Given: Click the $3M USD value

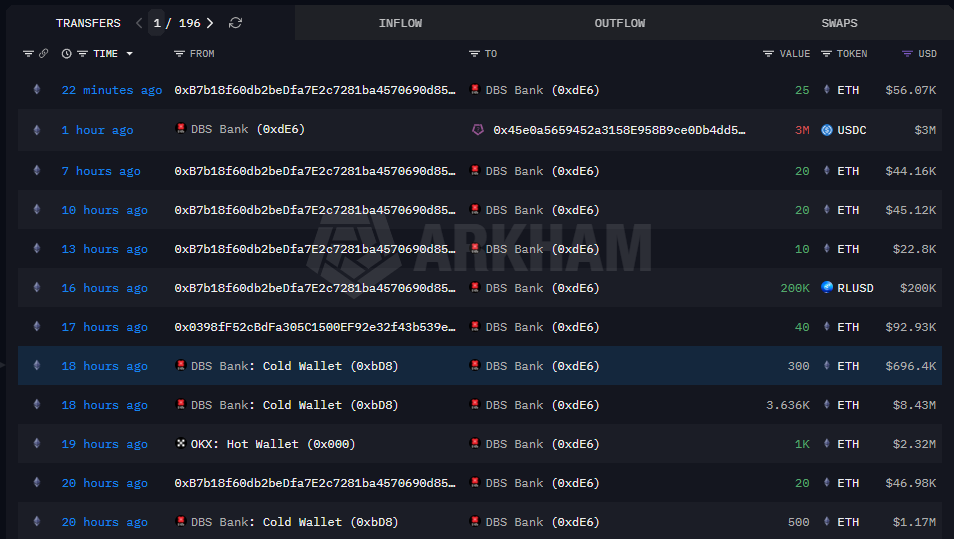Looking at the screenshot, I should [x=925, y=130].
